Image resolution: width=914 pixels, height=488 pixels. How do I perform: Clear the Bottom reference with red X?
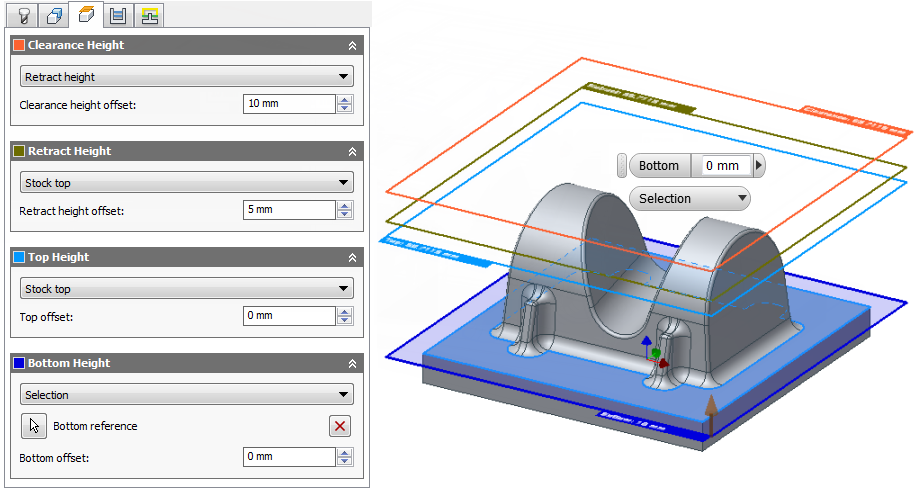click(340, 426)
